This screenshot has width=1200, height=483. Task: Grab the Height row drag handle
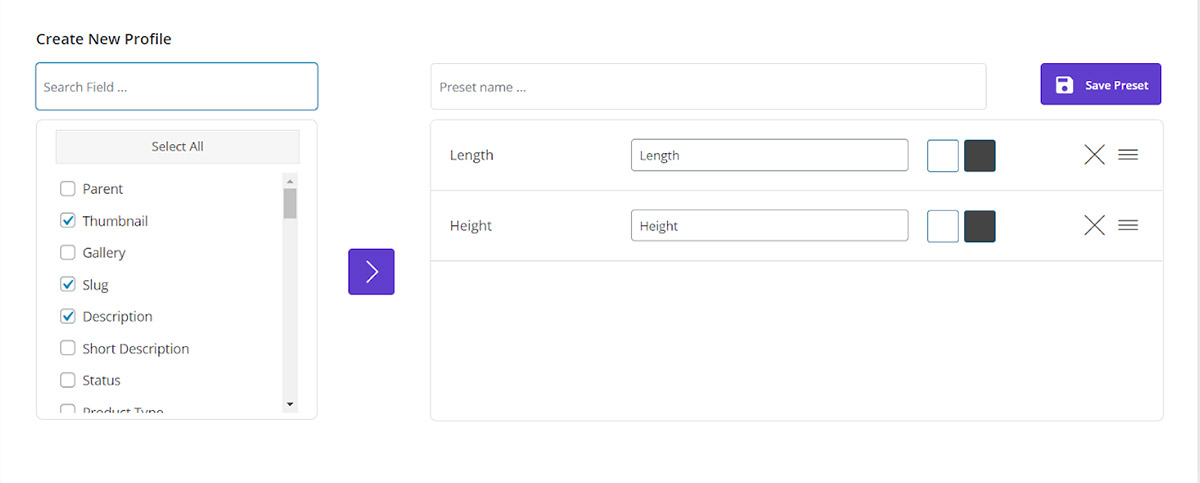pos(1128,226)
